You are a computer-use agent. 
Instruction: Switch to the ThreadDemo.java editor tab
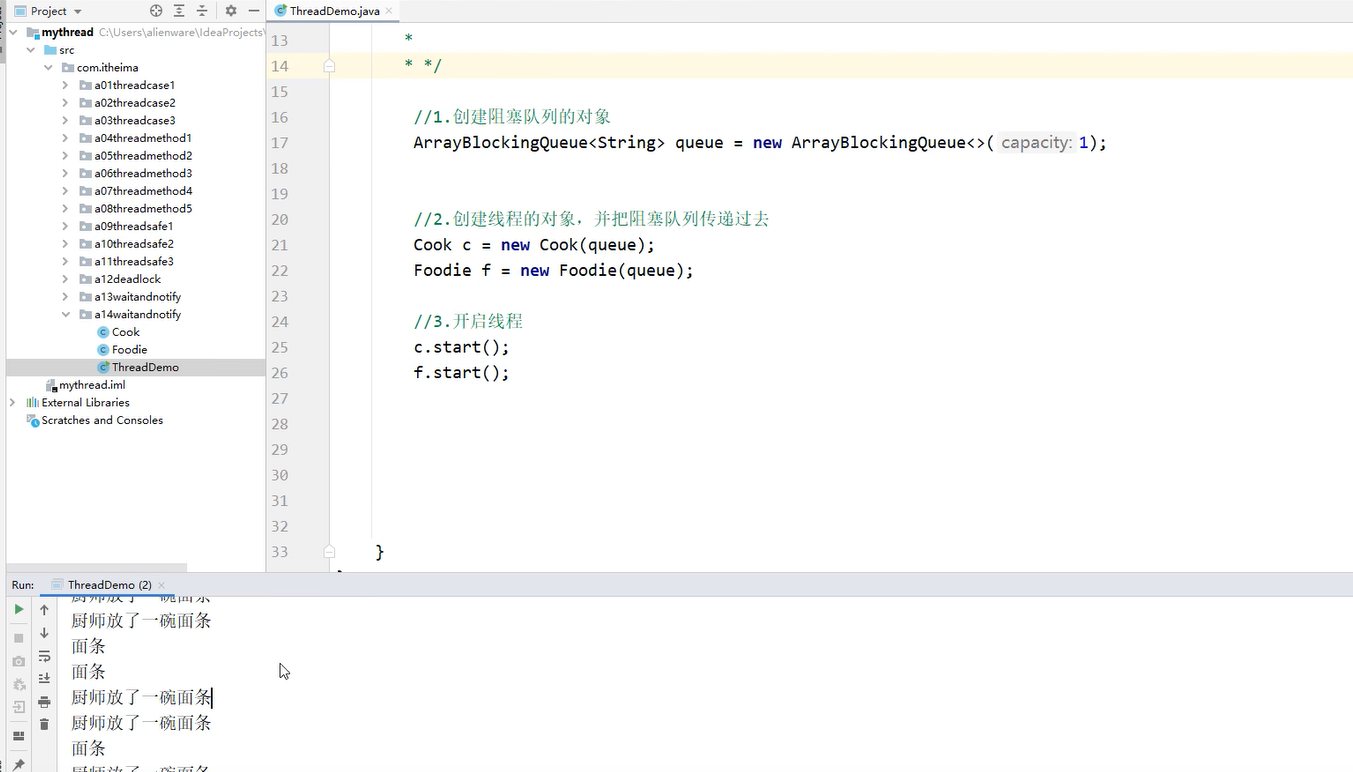pos(332,10)
